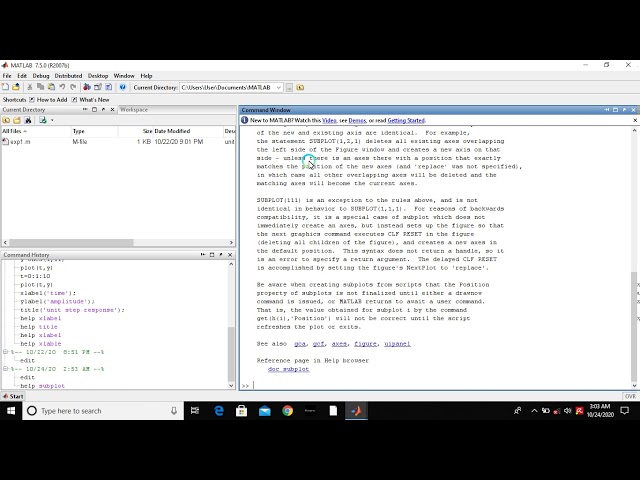Click the New M-file toolbar icon
Image resolution: width=640 pixels, height=480 pixels.
coord(5,87)
